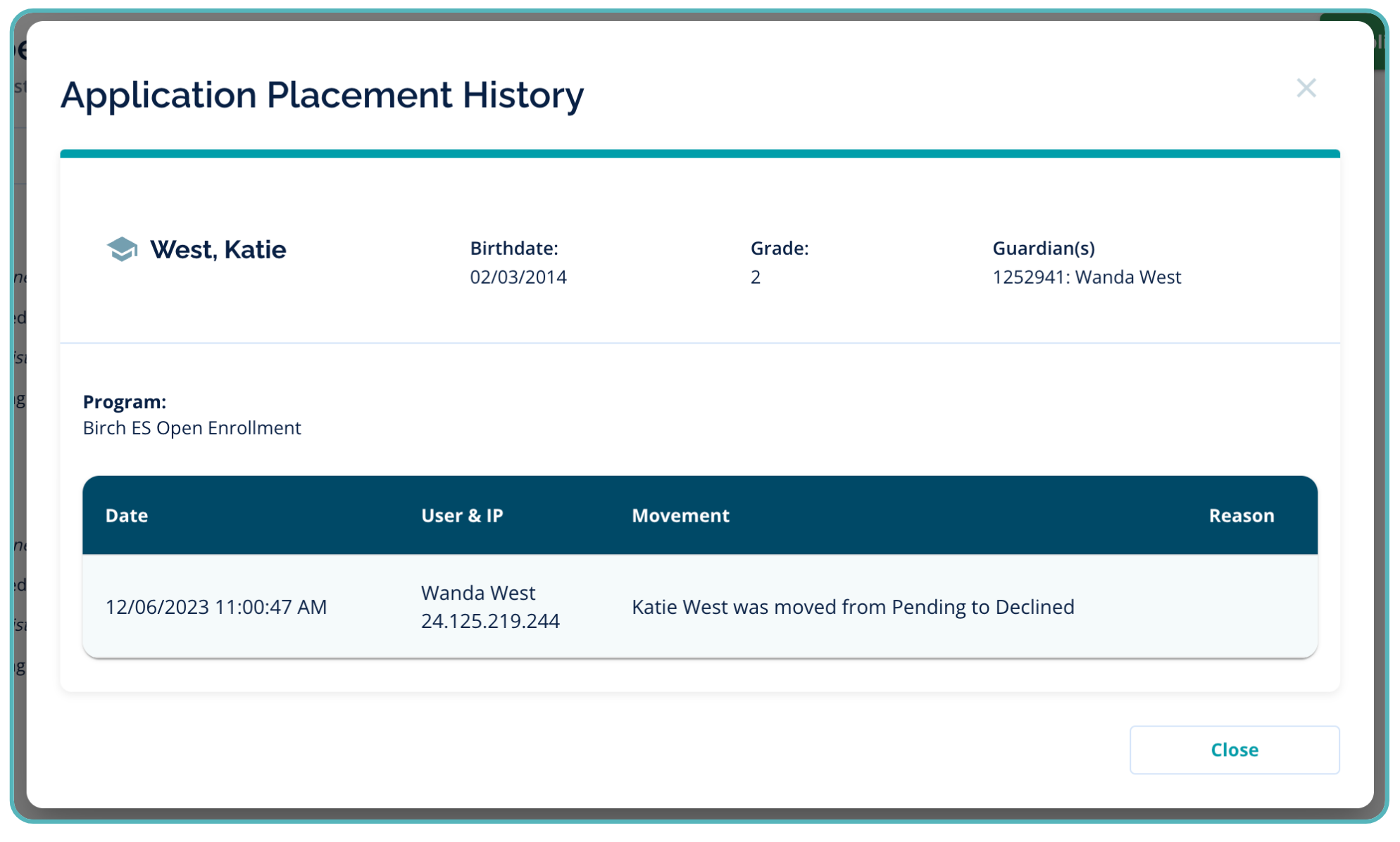Click the Application Placement History title
The width and height of the screenshot is (1400, 842).
click(322, 94)
